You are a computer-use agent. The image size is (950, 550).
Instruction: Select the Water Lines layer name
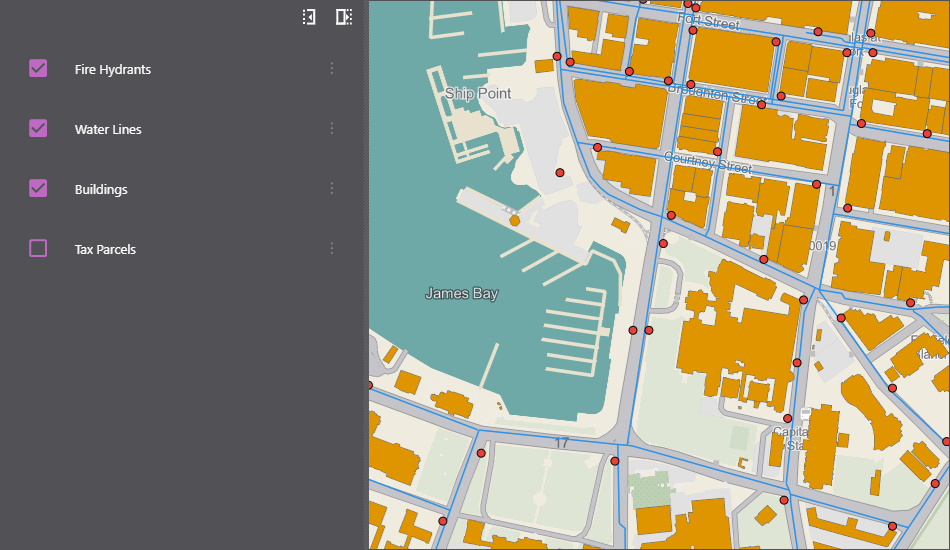tap(108, 130)
